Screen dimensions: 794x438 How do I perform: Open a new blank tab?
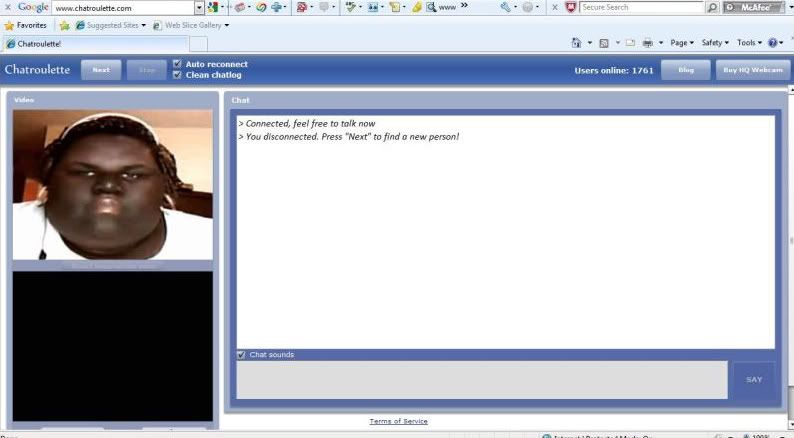(x=198, y=44)
